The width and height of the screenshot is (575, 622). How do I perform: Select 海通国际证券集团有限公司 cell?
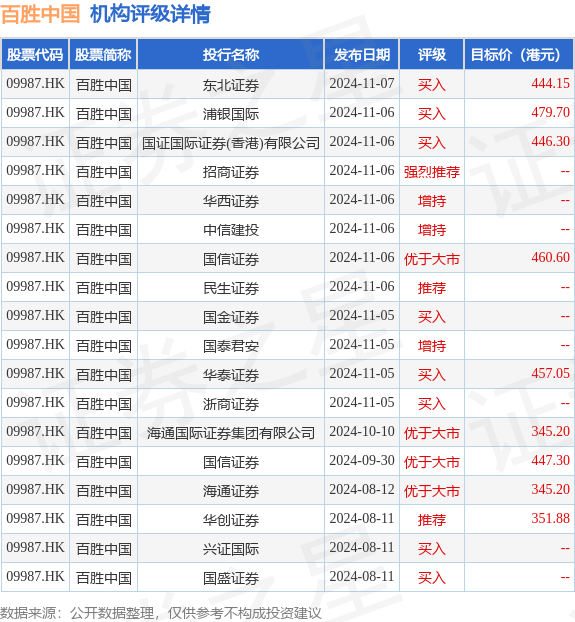point(231,432)
